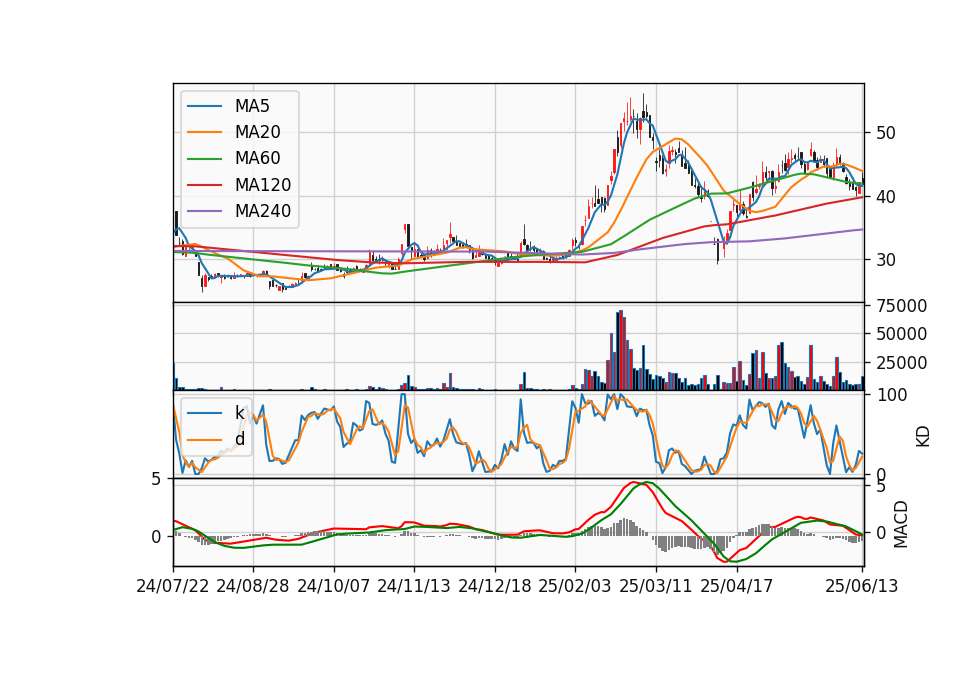Click the 25/02/03 date axis label
The height and width of the screenshot is (690, 960).
click(575, 586)
